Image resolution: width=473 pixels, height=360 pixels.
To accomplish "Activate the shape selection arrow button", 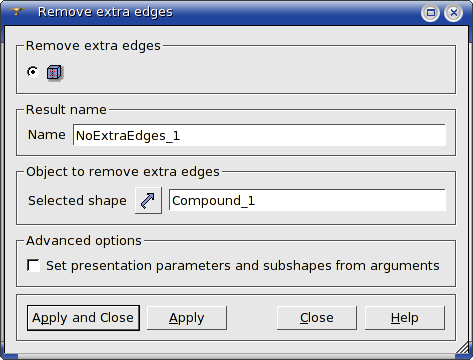I will pos(148,200).
